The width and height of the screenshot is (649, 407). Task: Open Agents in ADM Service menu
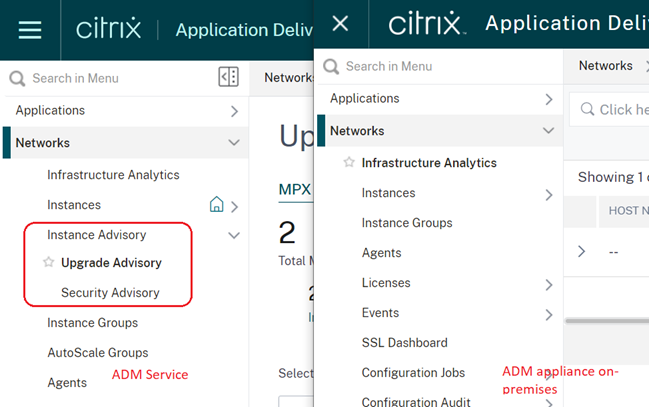pos(67,383)
